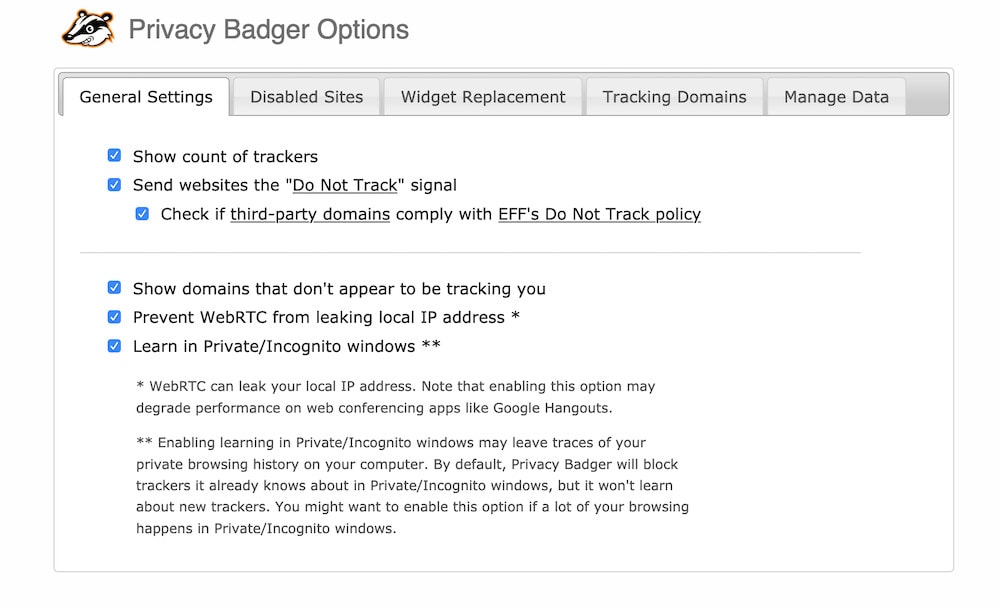The image size is (1000, 608).
Task: Select the General Settings tab
Action: 146,97
